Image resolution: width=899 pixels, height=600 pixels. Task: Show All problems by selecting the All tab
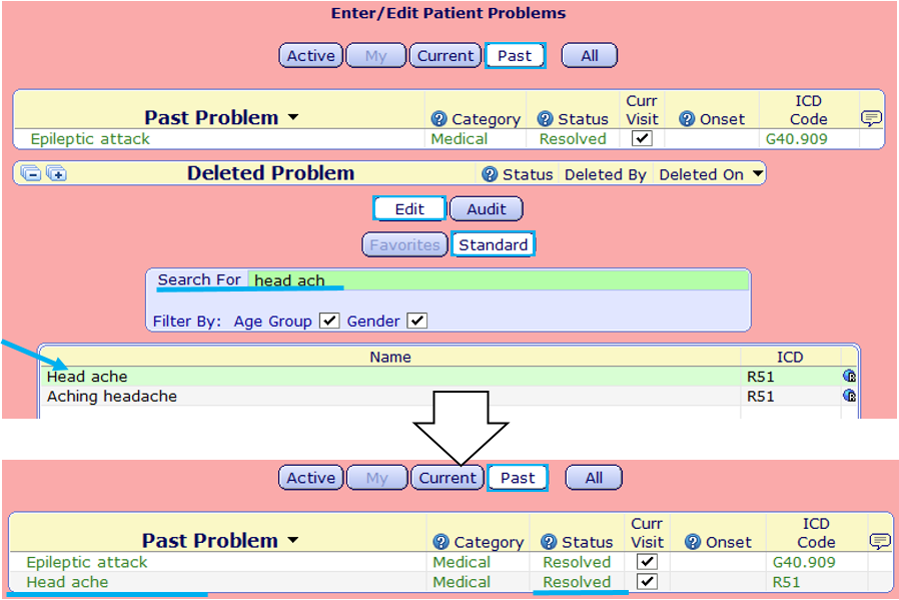pos(589,55)
